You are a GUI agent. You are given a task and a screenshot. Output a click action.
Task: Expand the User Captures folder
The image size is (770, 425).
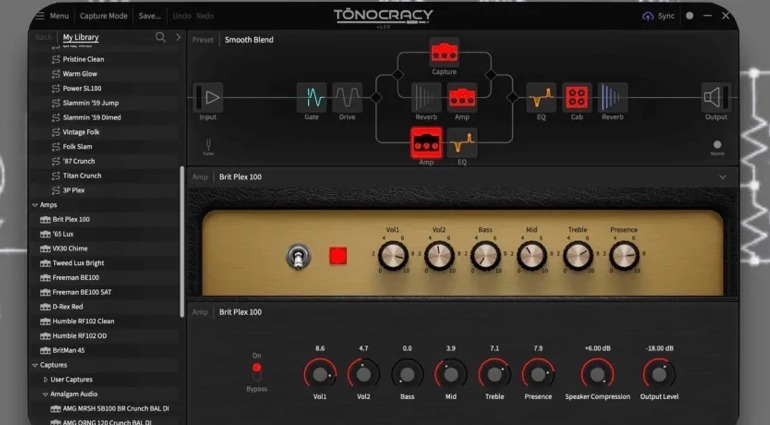click(x=45, y=379)
